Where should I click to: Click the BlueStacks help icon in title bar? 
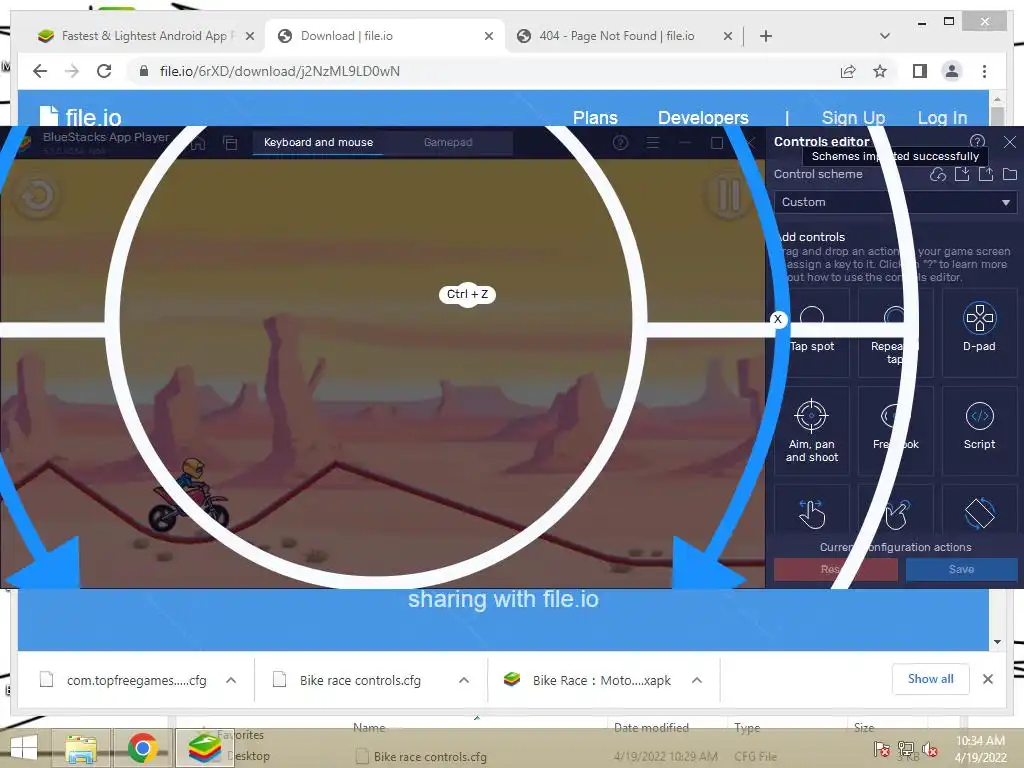(620, 142)
